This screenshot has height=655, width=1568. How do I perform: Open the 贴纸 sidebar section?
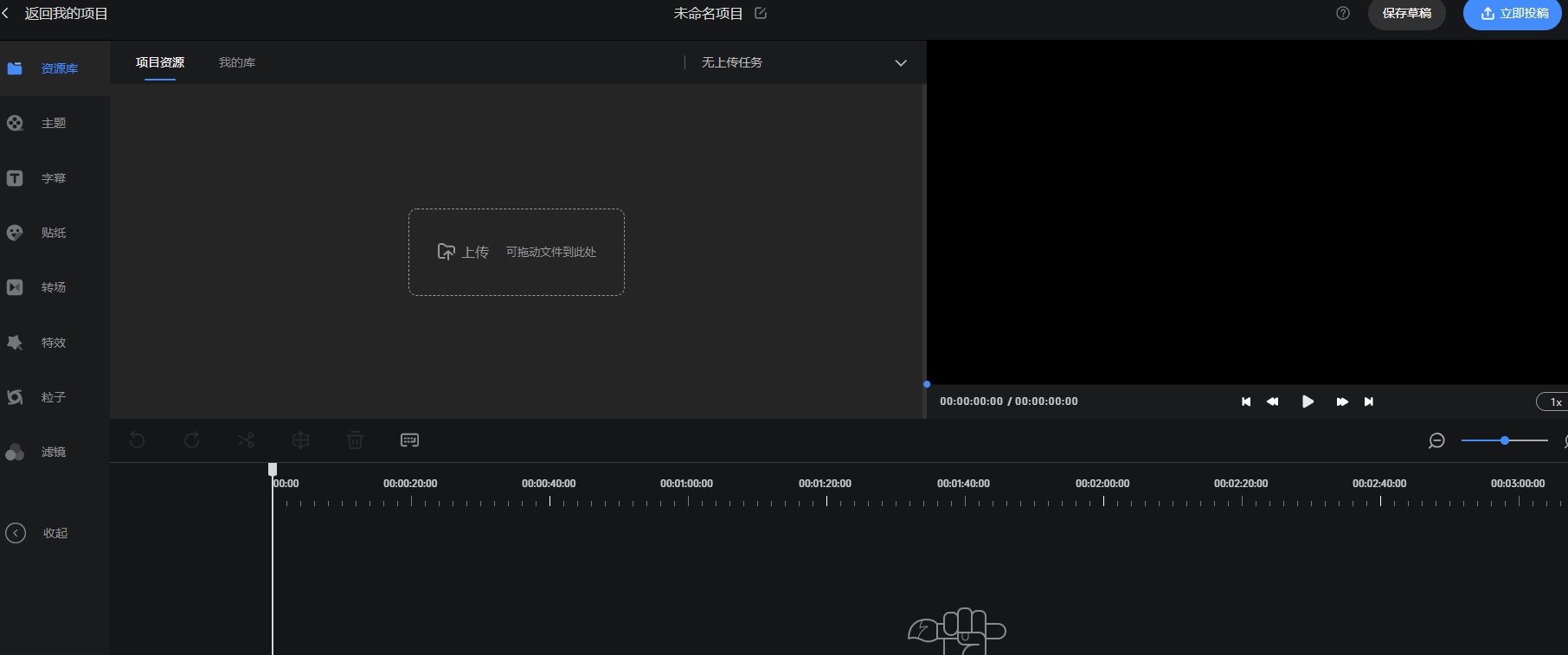tap(55, 233)
